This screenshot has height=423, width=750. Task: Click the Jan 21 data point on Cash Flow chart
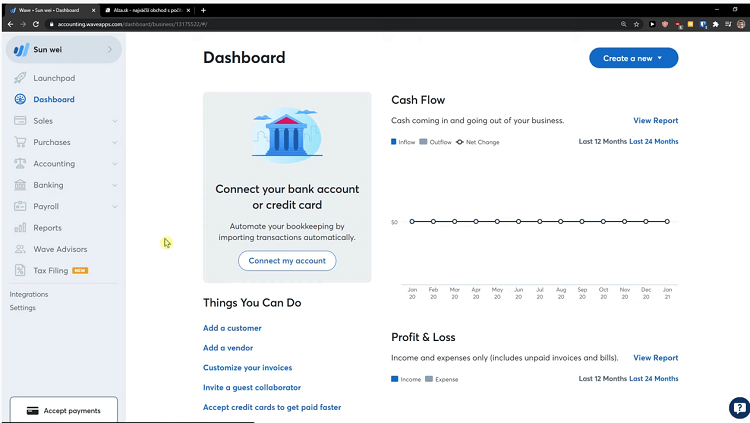click(x=667, y=222)
